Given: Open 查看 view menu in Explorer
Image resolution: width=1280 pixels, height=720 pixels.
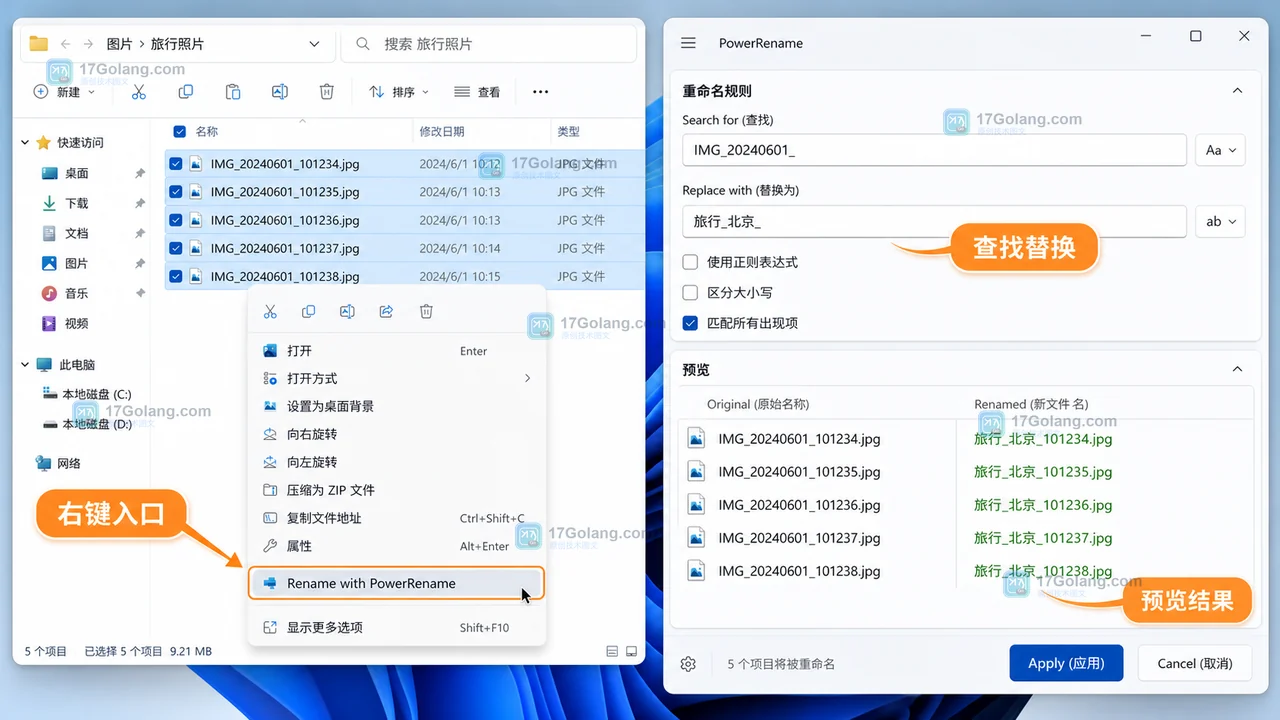Looking at the screenshot, I should point(477,92).
